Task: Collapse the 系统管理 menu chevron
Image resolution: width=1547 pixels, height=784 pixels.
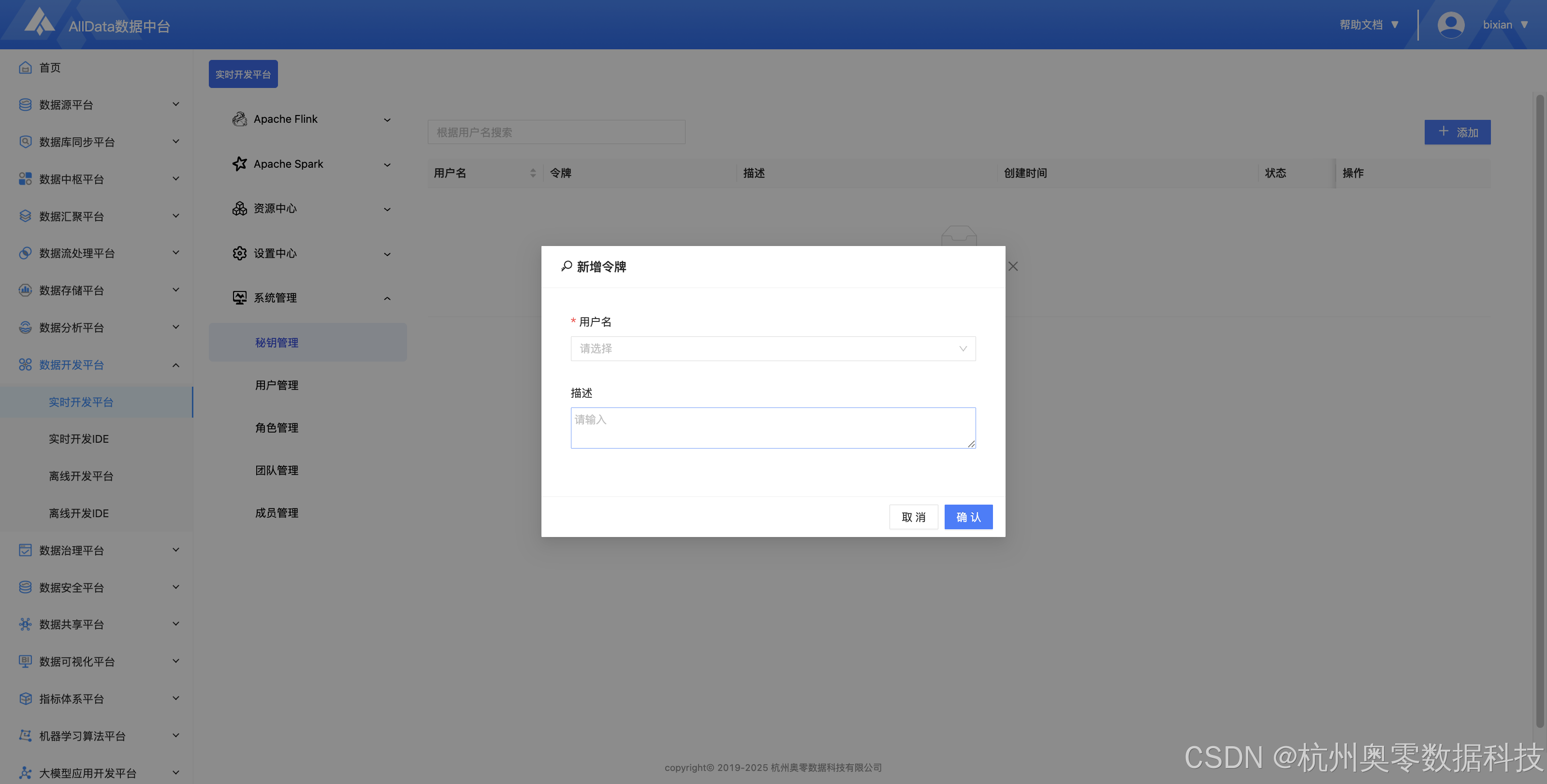Action: pyautogui.click(x=387, y=298)
